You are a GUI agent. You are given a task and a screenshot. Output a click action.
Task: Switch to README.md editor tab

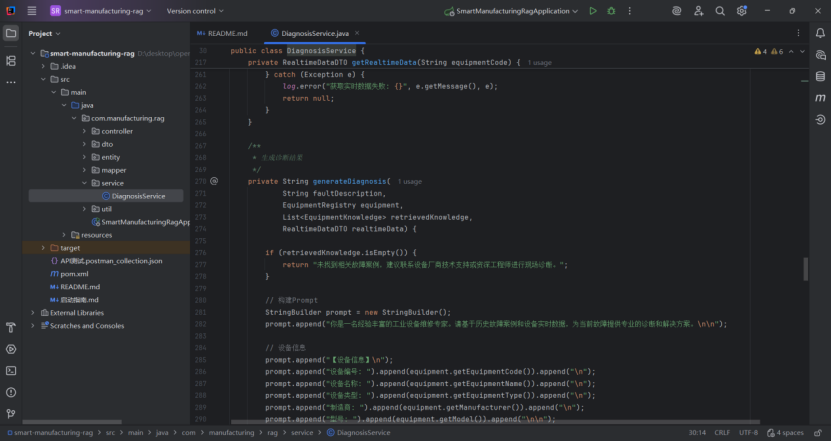222,33
